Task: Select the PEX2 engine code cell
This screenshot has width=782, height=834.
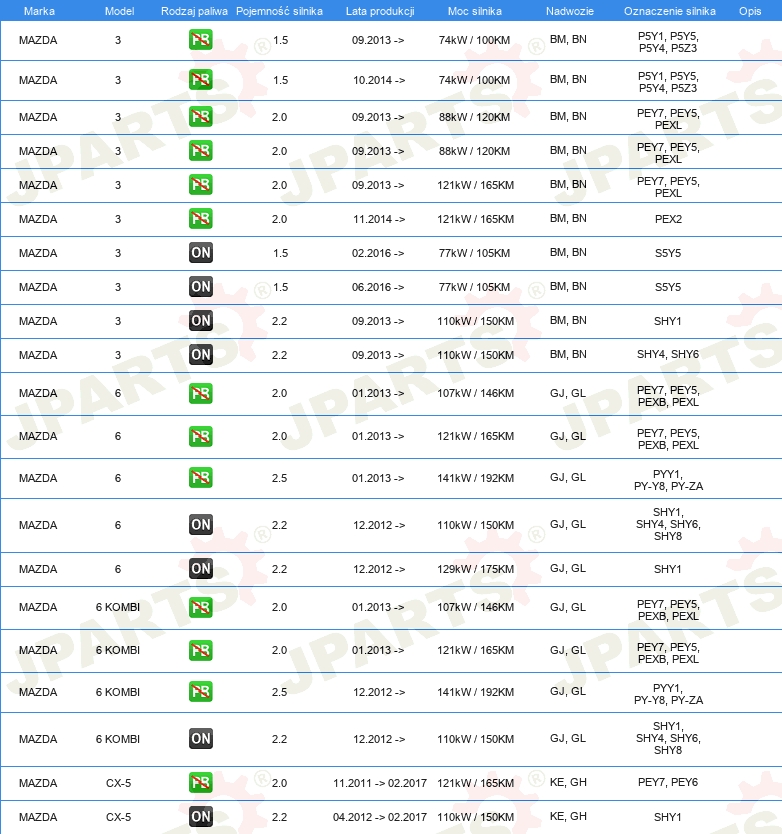Action: pos(668,219)
